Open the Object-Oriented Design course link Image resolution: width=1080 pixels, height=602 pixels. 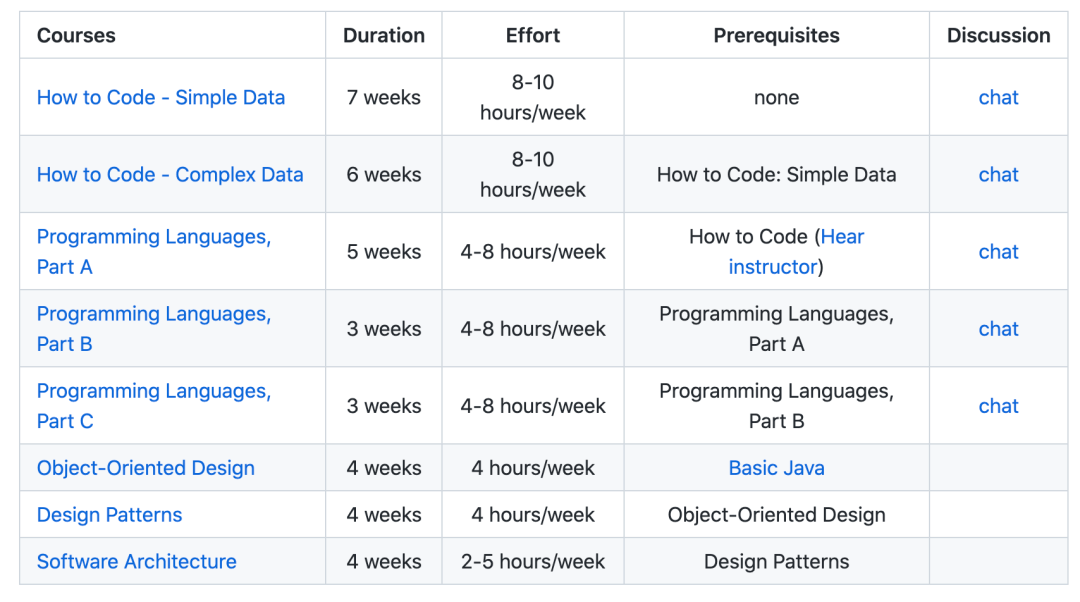point(145,468)
